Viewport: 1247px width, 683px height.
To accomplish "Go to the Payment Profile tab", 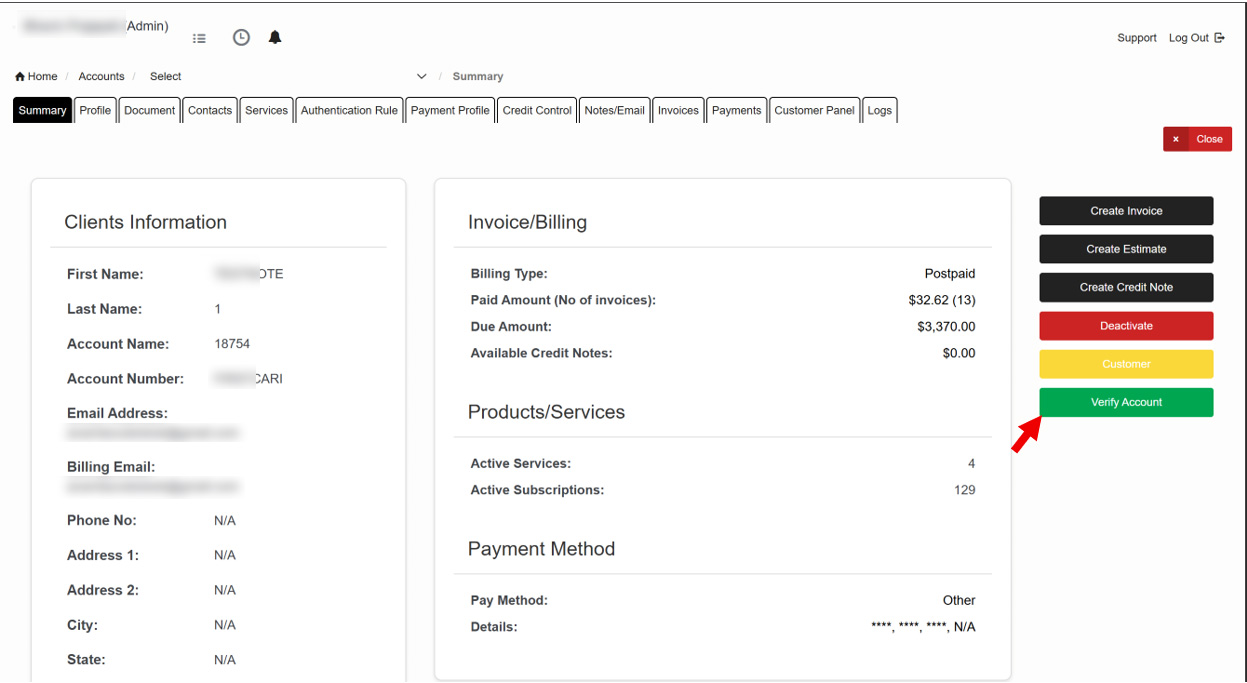I will click(x=450, y=111).
